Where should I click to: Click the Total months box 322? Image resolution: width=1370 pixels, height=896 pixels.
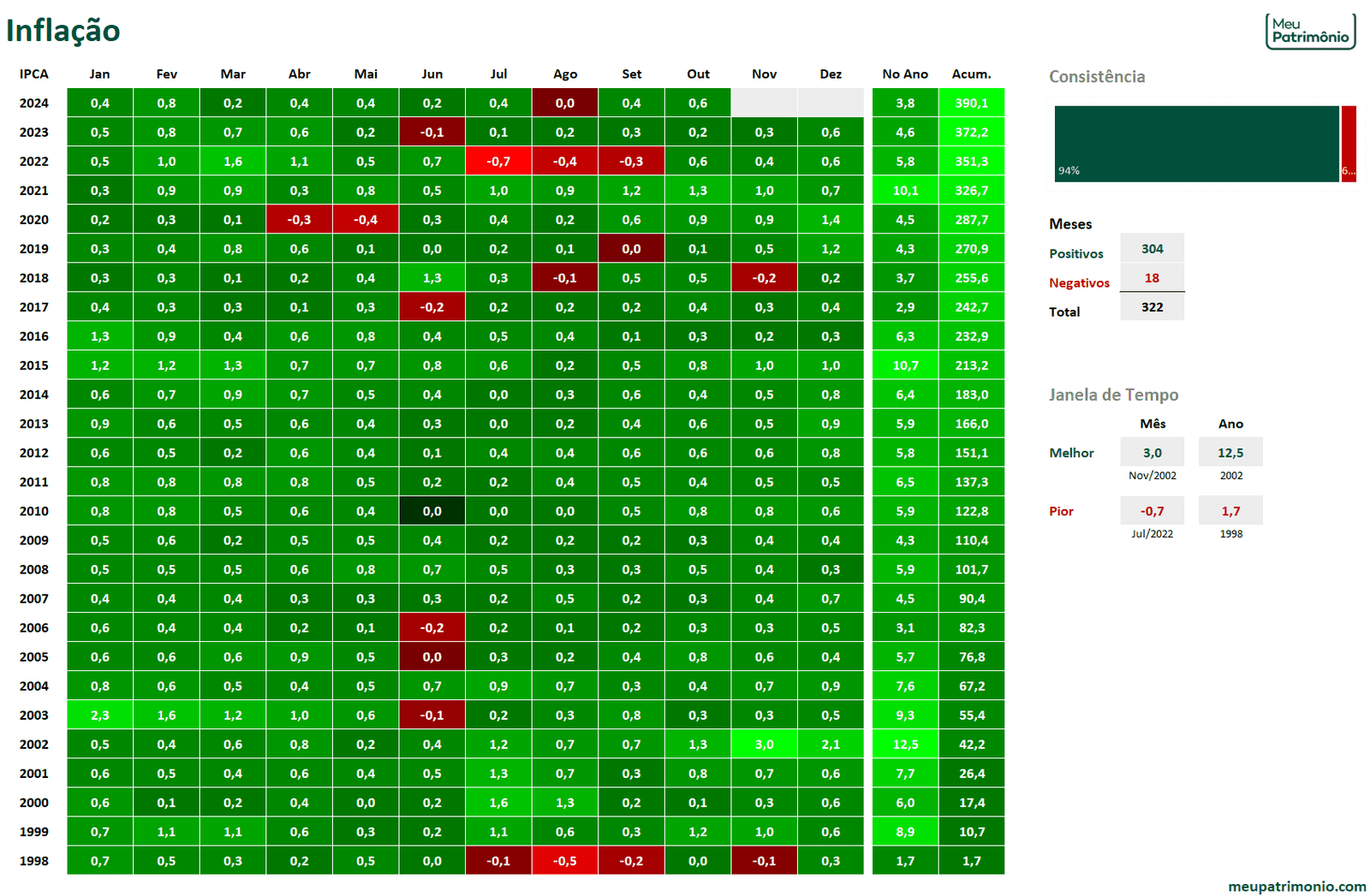coord(1153,306)
